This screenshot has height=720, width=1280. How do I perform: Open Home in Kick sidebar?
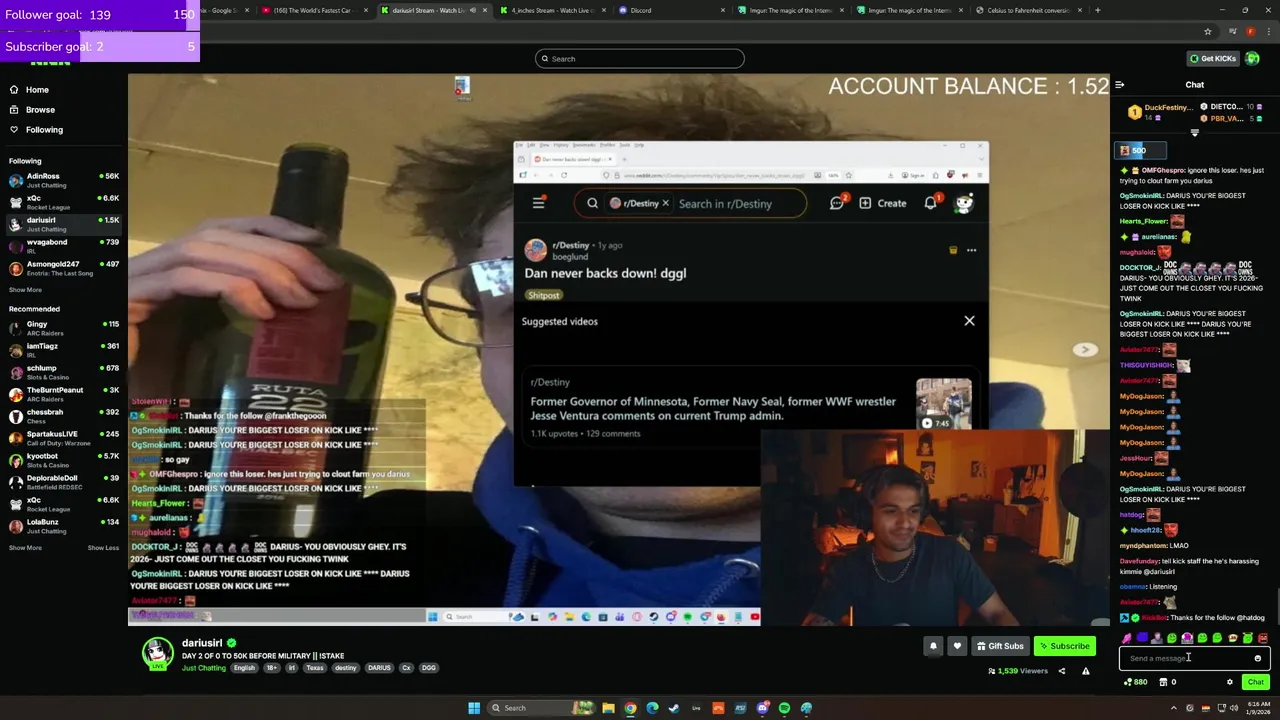tap(29, 90)
